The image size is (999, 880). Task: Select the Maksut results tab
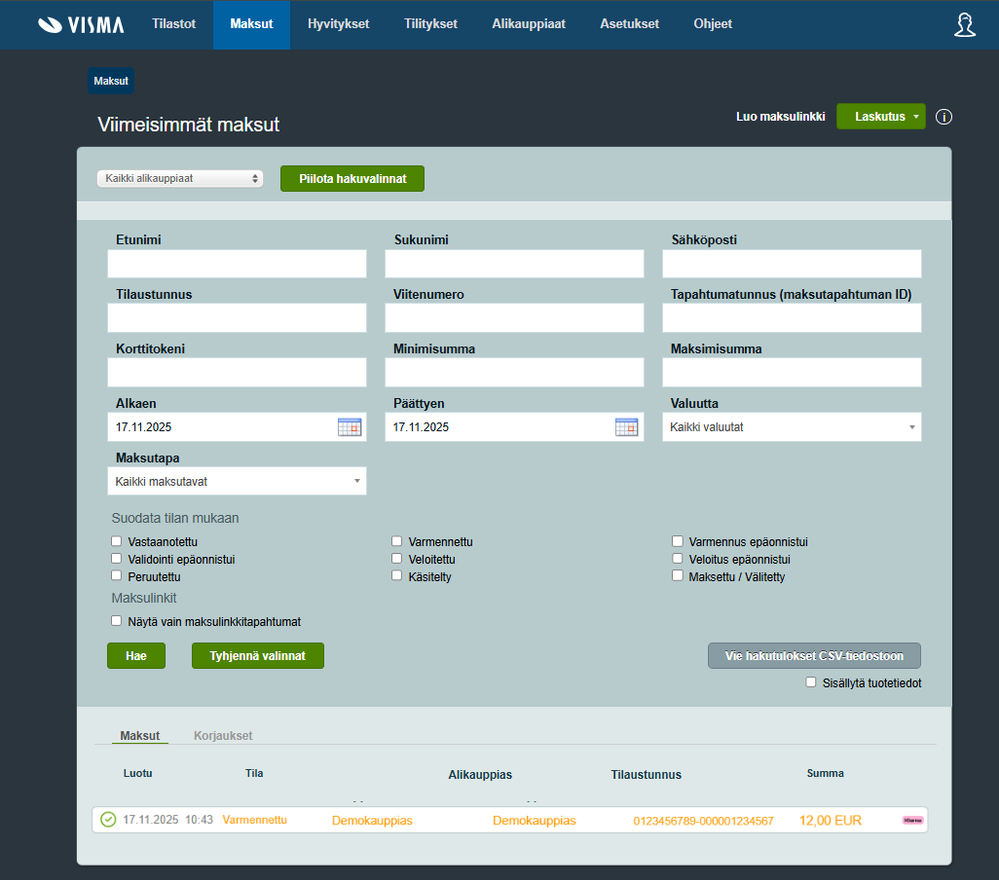coord(140,735)
